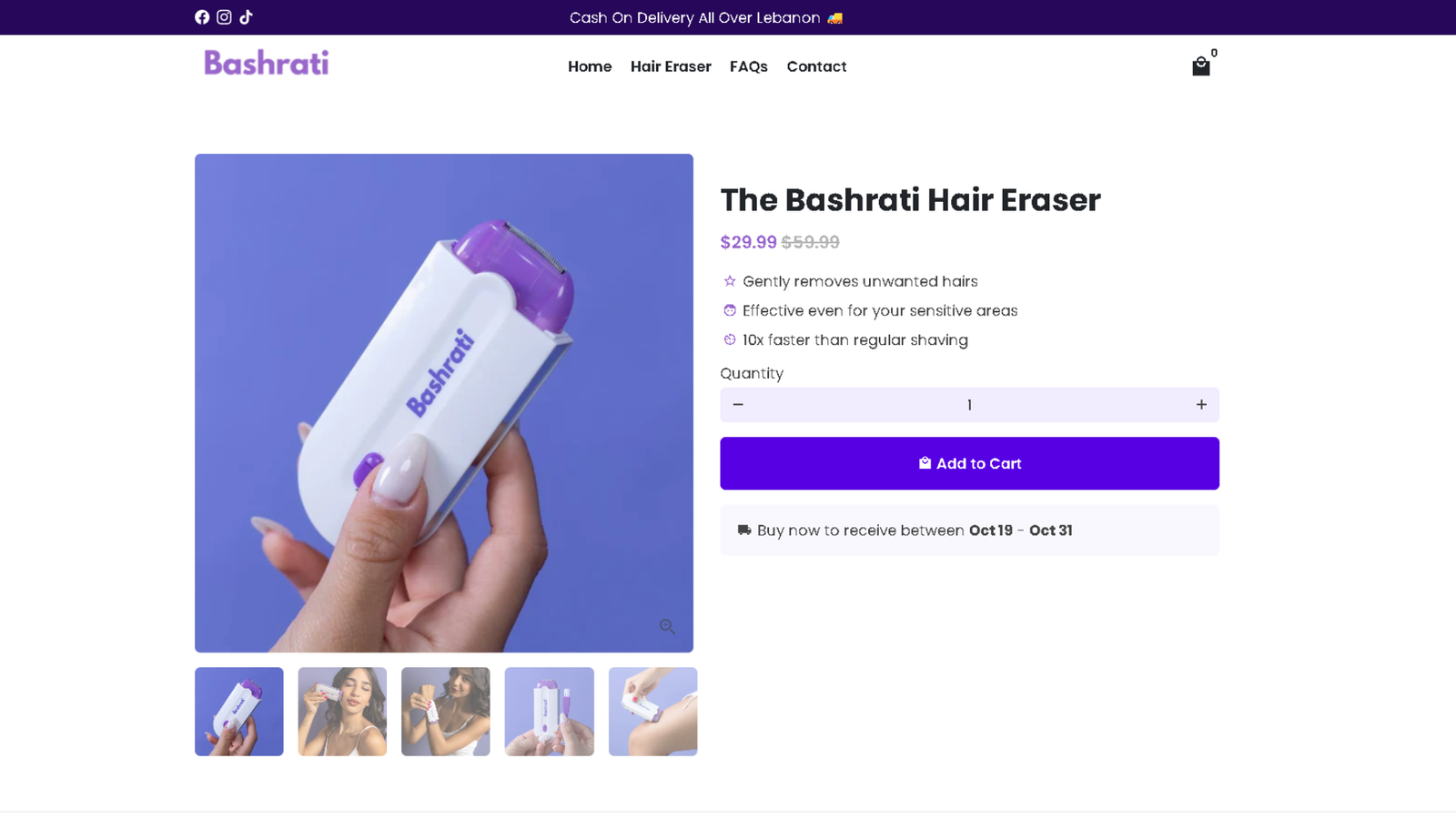Open the TikTok social icon

click(246, 17)
